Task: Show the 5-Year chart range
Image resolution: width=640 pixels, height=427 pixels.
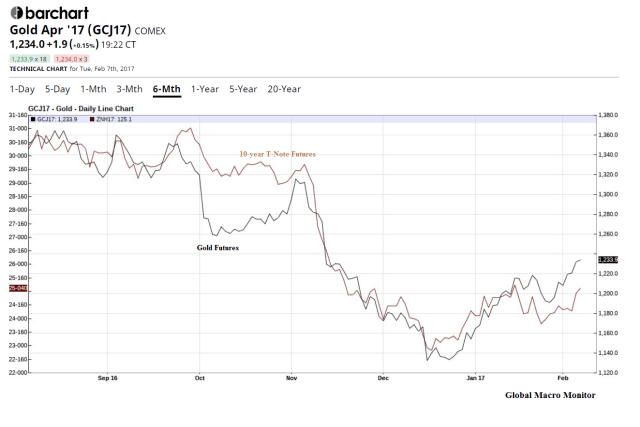Action: (x=243, y=89)
